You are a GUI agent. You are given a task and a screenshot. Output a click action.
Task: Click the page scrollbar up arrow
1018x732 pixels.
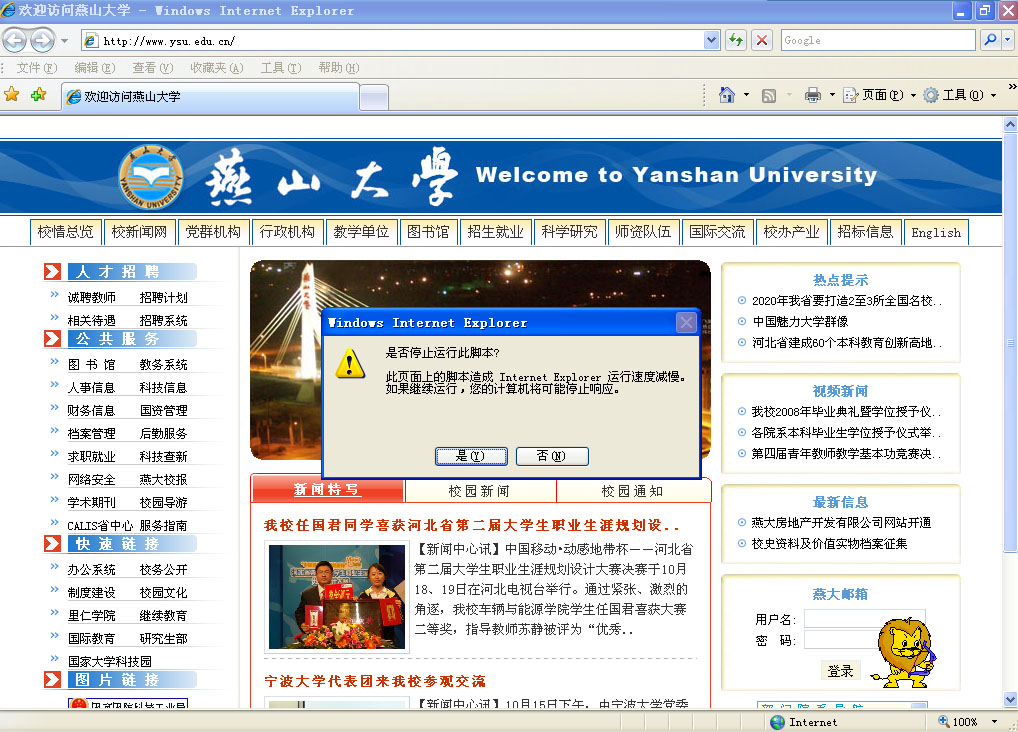click(1010, 124)
